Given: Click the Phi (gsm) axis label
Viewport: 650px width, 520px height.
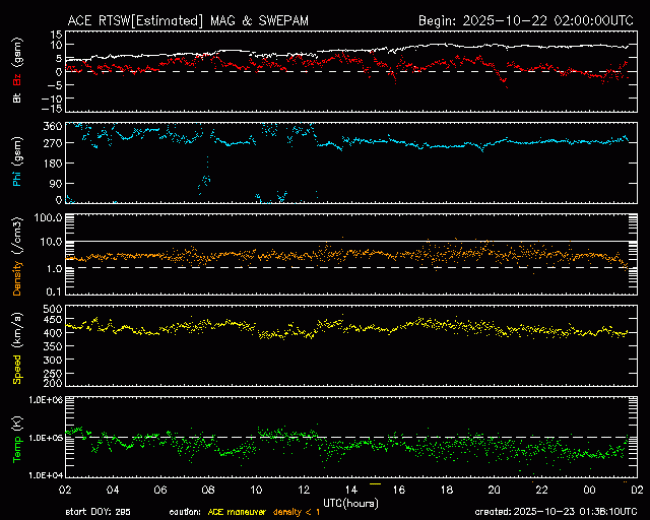Looking at the screenshot, I should point(17,162).
